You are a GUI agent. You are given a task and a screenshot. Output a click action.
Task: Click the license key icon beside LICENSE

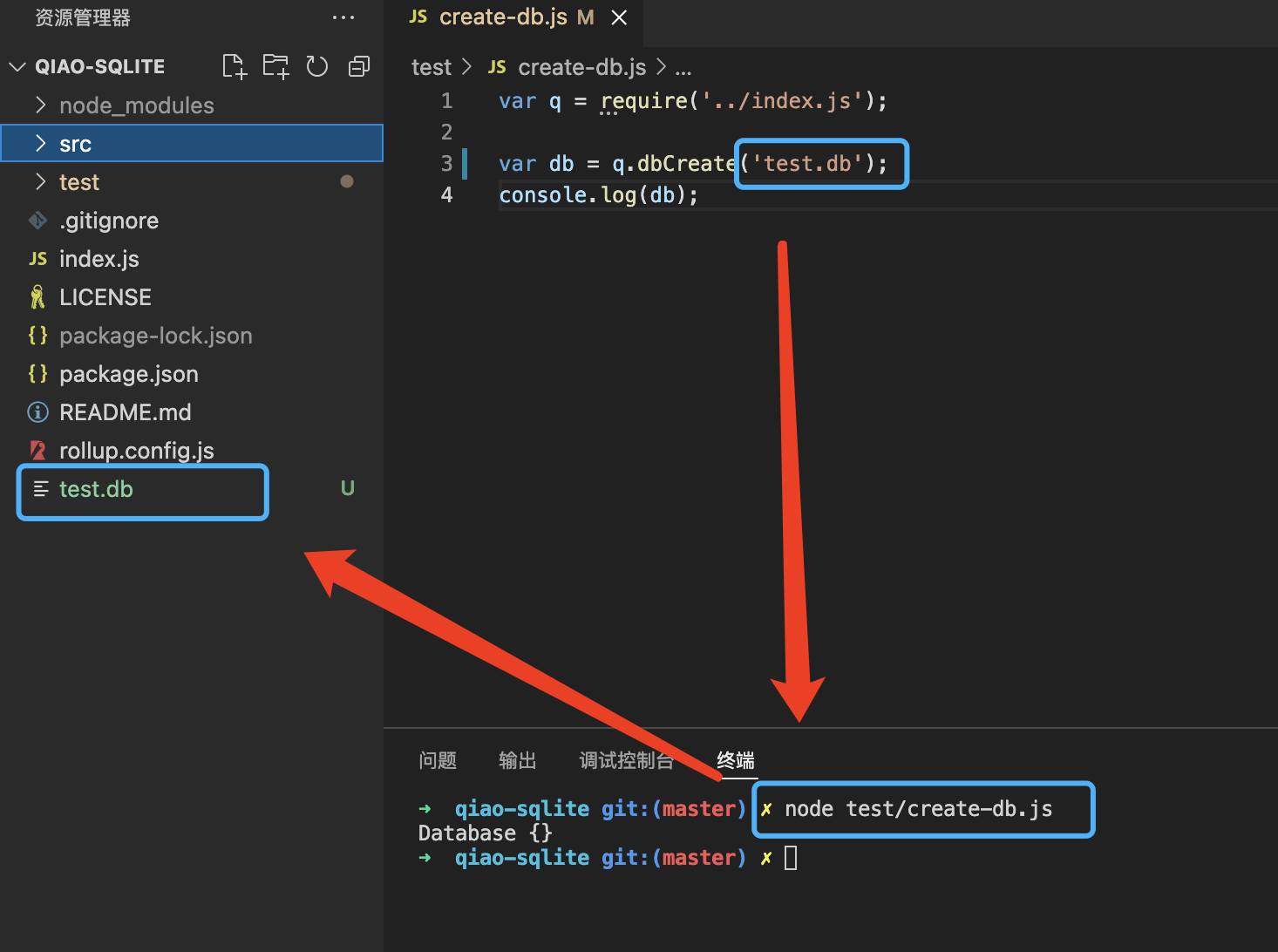tap(37, 297)
